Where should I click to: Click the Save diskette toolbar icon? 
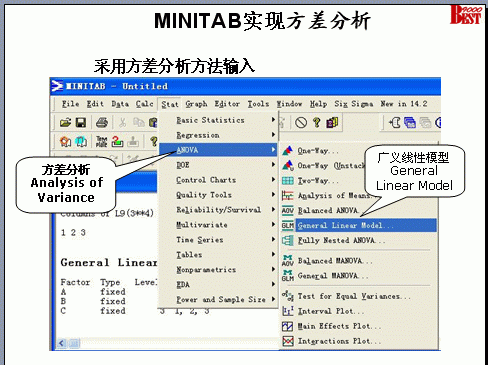pyautogui.click(x=81, y=123)
